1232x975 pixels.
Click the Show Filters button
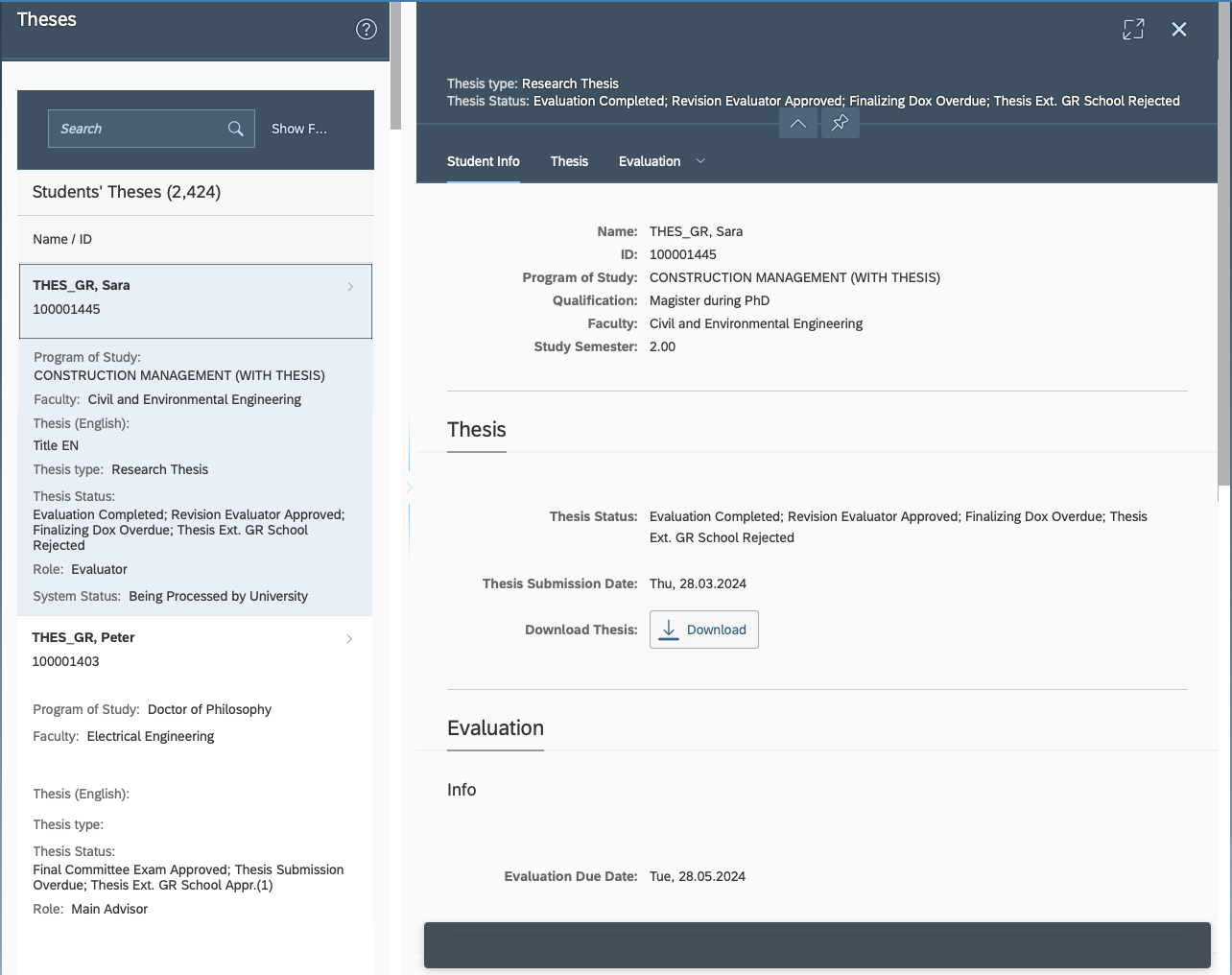coord(299,129)
